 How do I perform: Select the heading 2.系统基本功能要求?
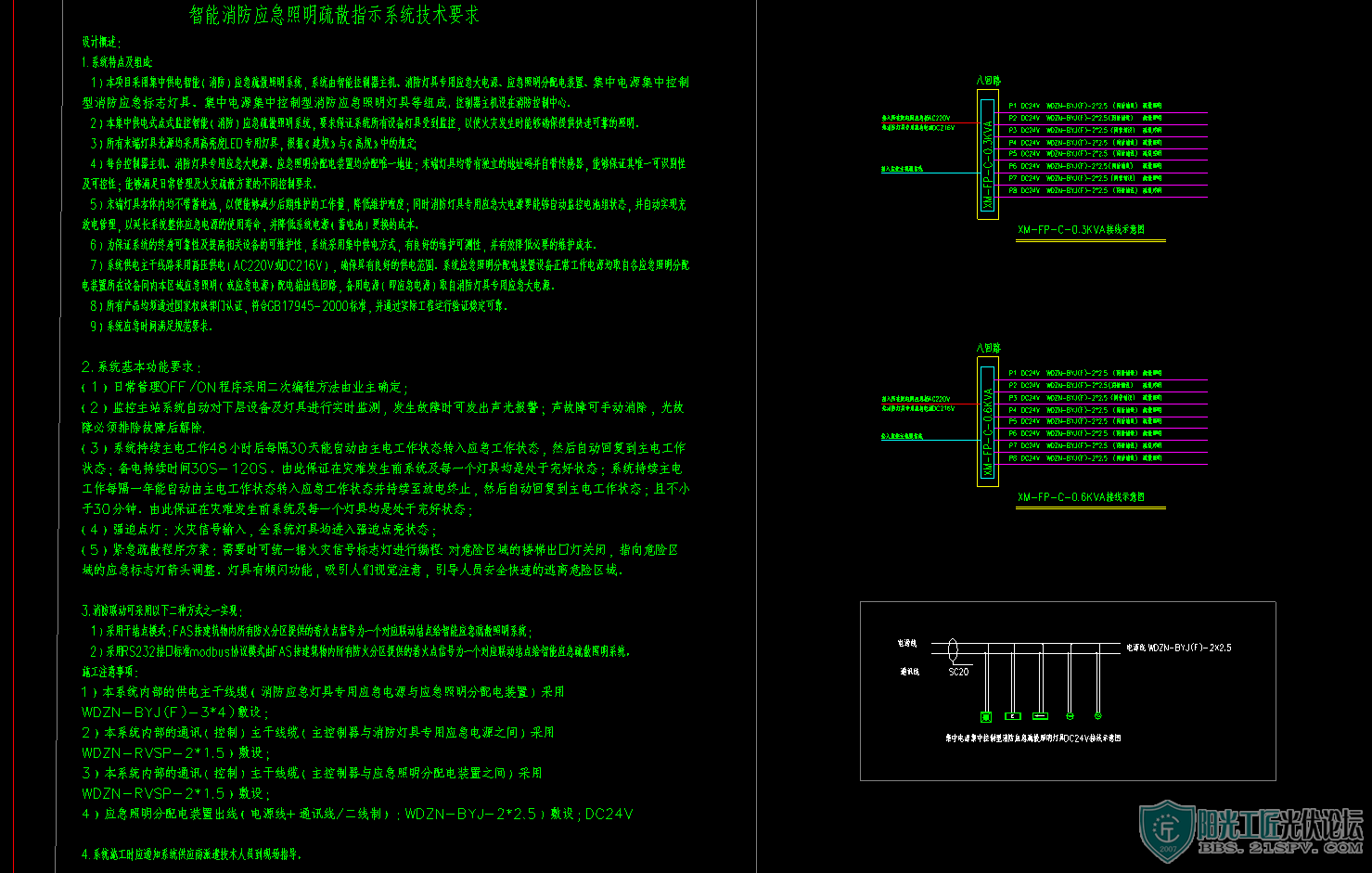coord(141,366)
